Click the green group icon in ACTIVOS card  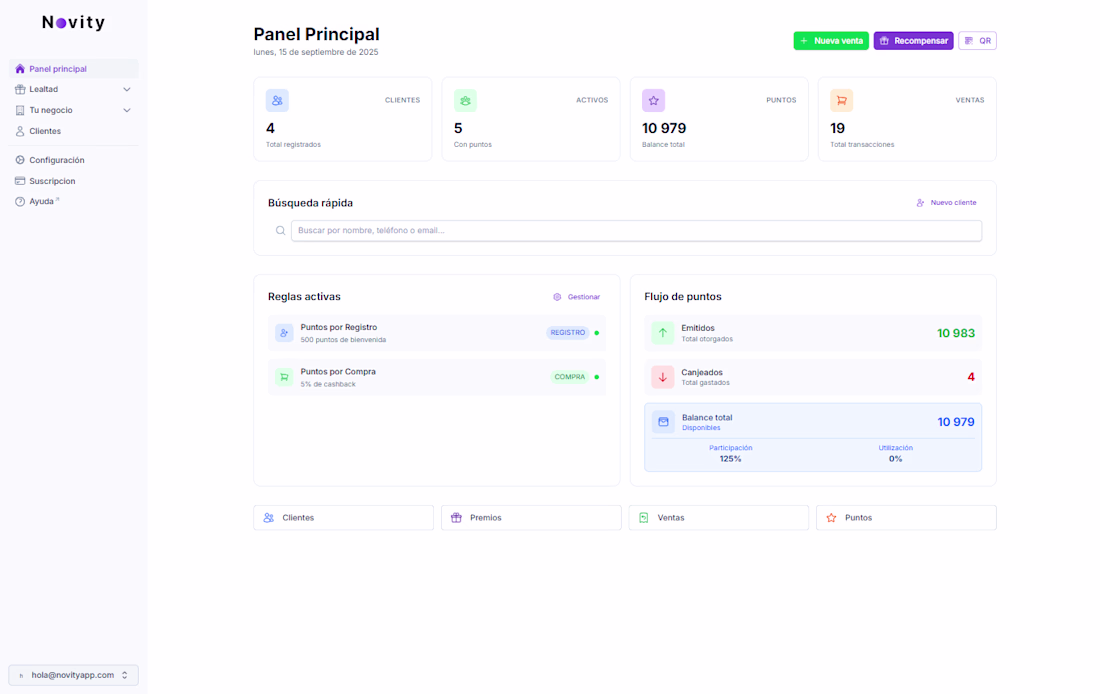pyautogui.click(x=465, y=100)
